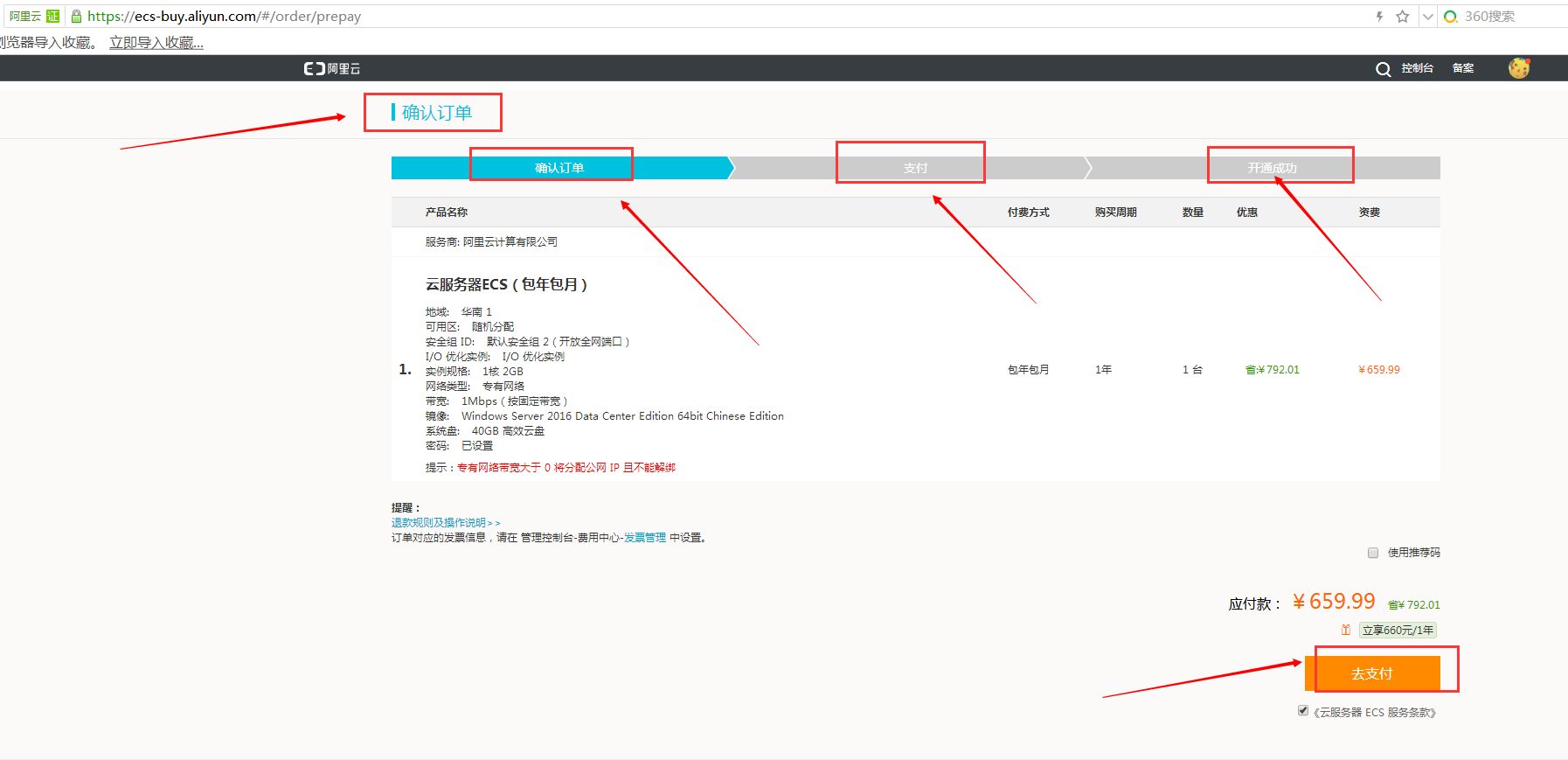Expand the address bar dropdown arrow
Viewport: 1568px width, 760px height.
pos(1427,17)
